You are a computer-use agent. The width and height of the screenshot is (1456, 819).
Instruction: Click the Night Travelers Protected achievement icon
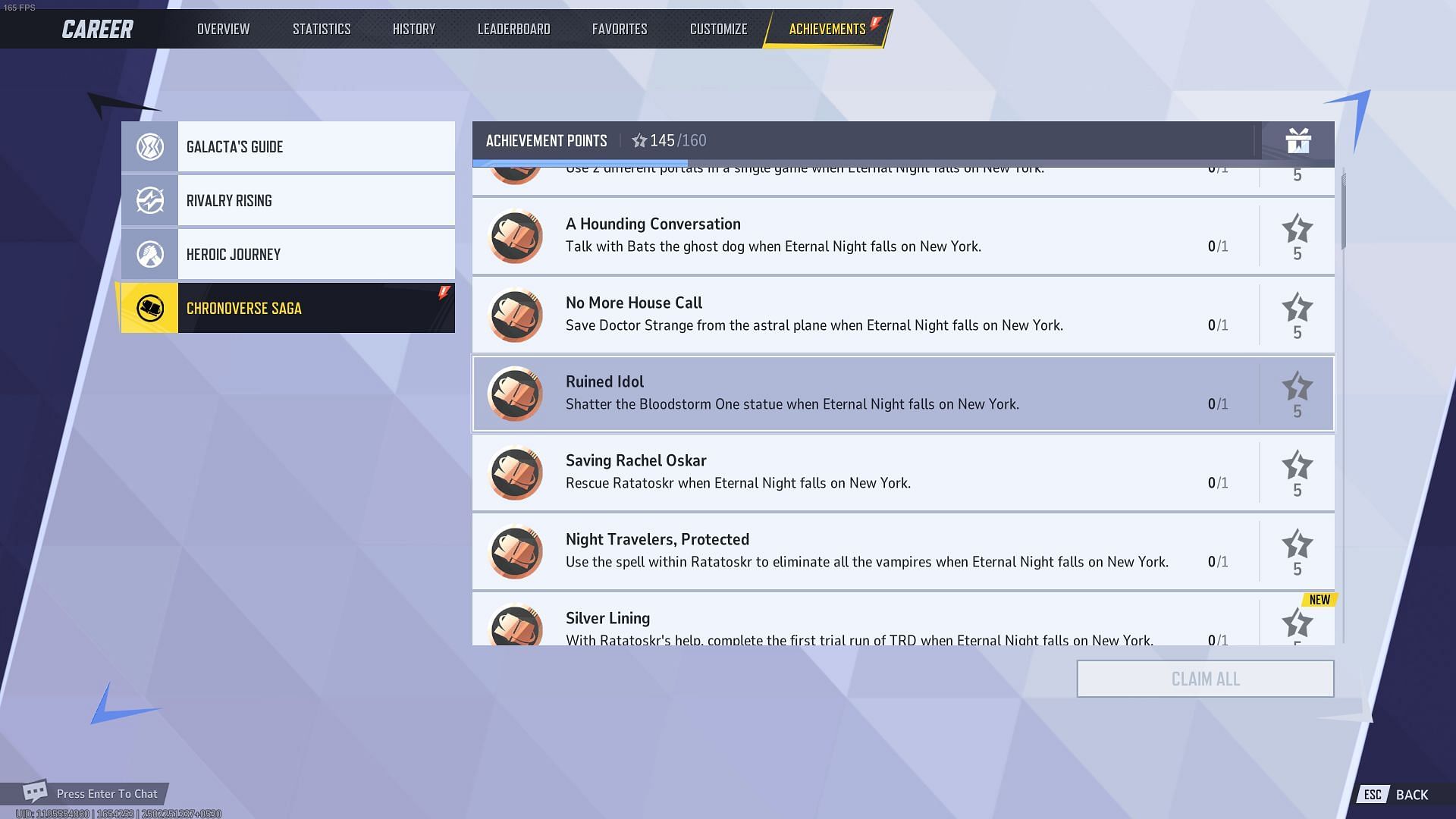tap(515, 552)
